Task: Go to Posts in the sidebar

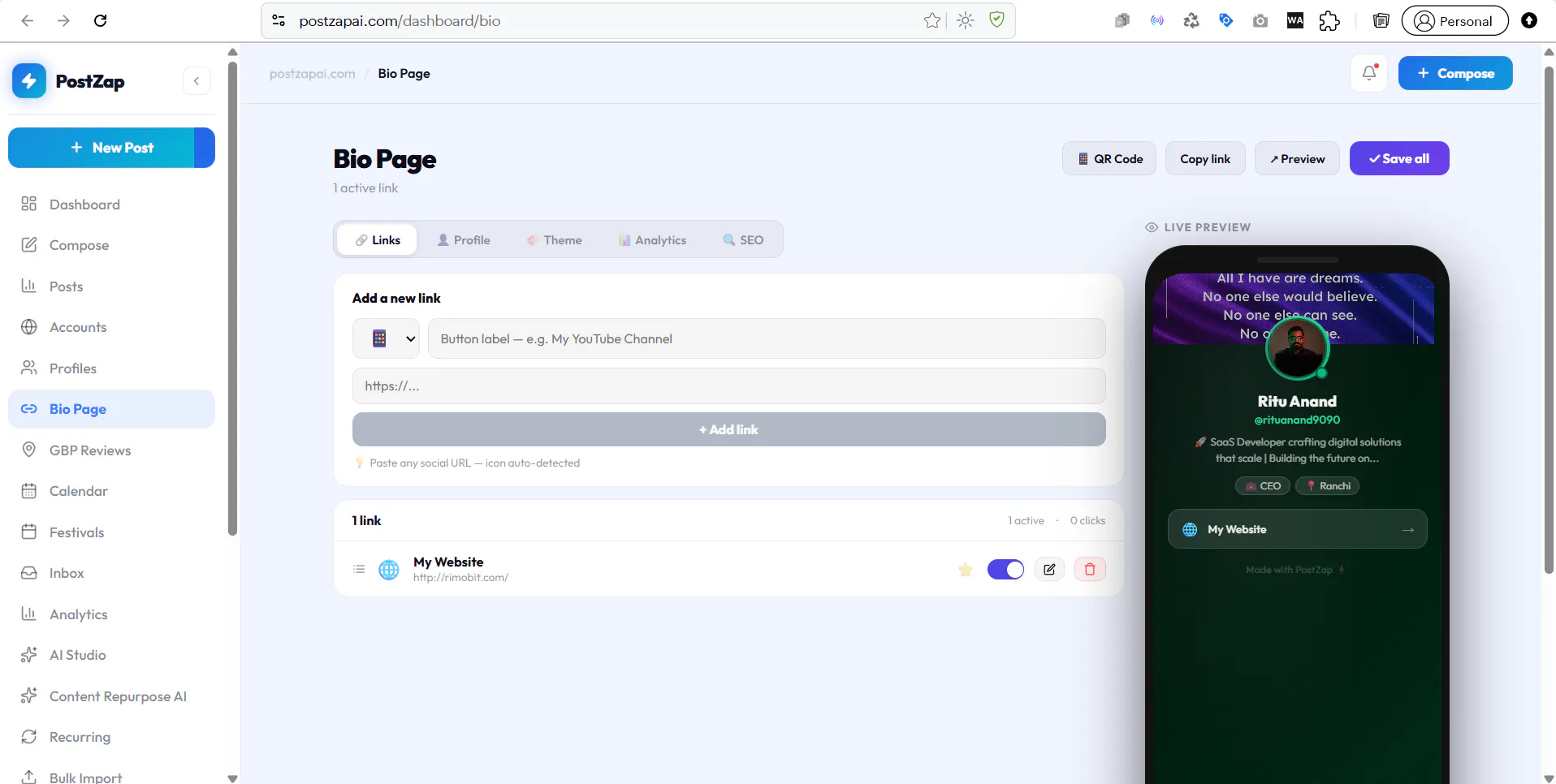Action: pos(111,286)
